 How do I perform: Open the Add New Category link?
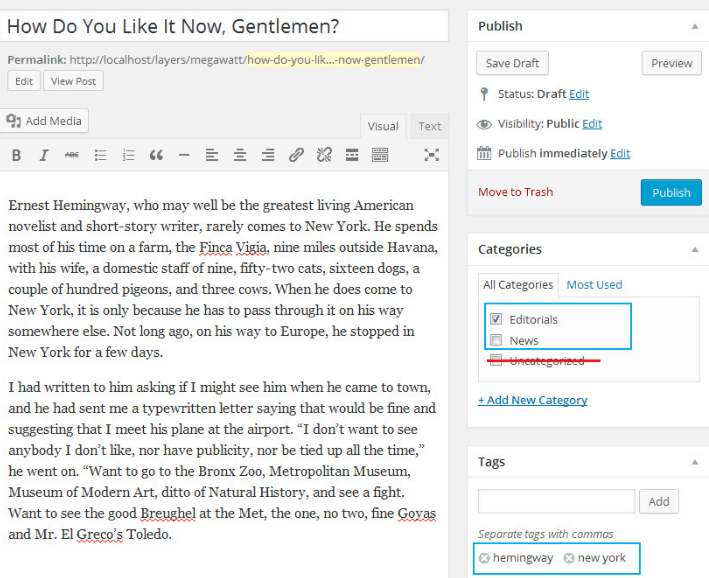pos(532,400)
